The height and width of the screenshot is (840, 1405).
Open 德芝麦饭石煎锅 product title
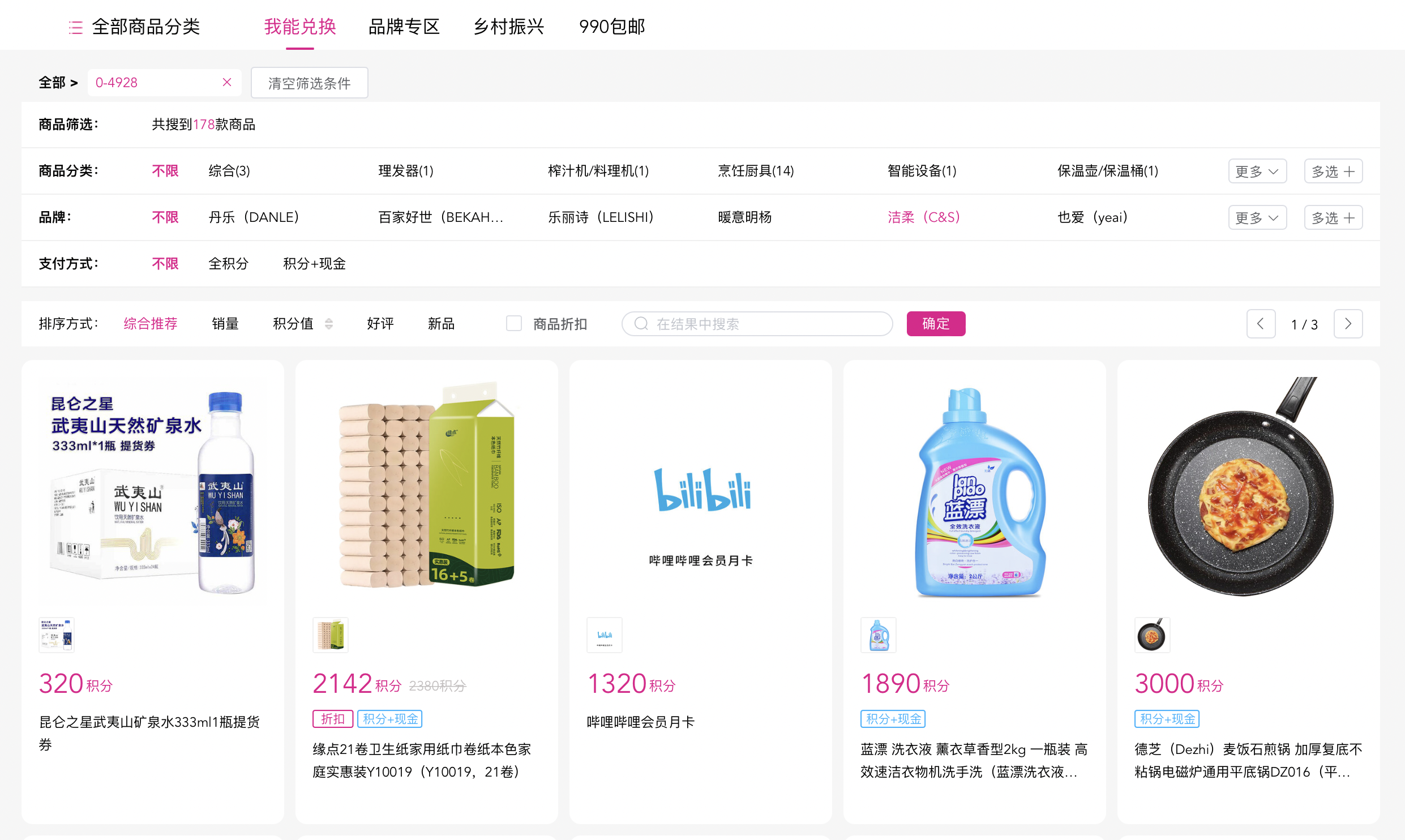tap(1248, 760)
